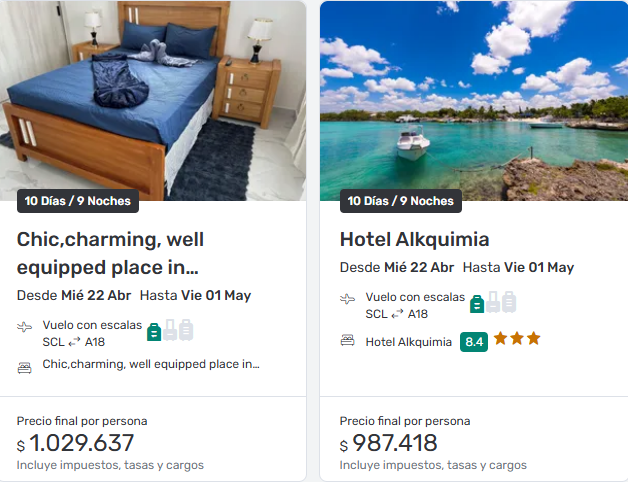Click the bed icon in the Chic,charming card

point(25,366)
